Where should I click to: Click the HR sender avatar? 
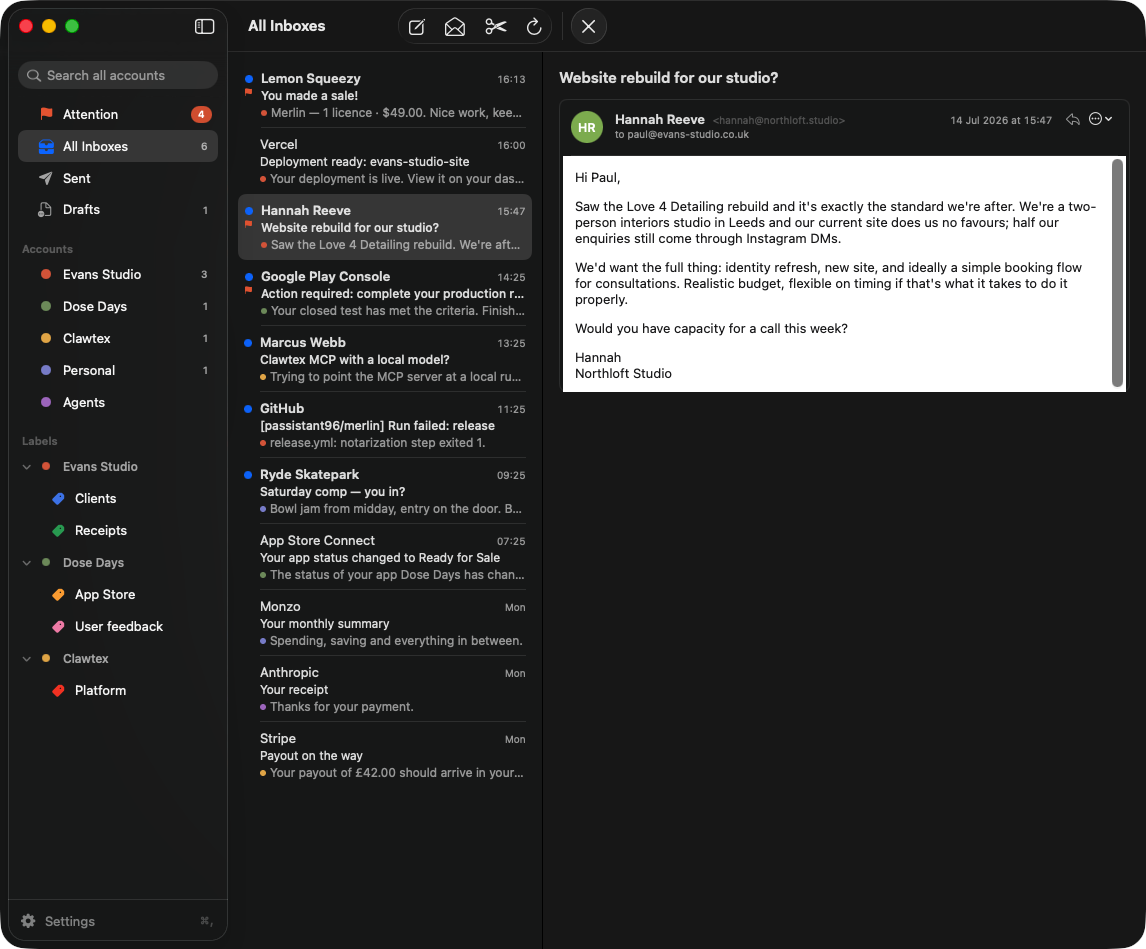(586, 127)
